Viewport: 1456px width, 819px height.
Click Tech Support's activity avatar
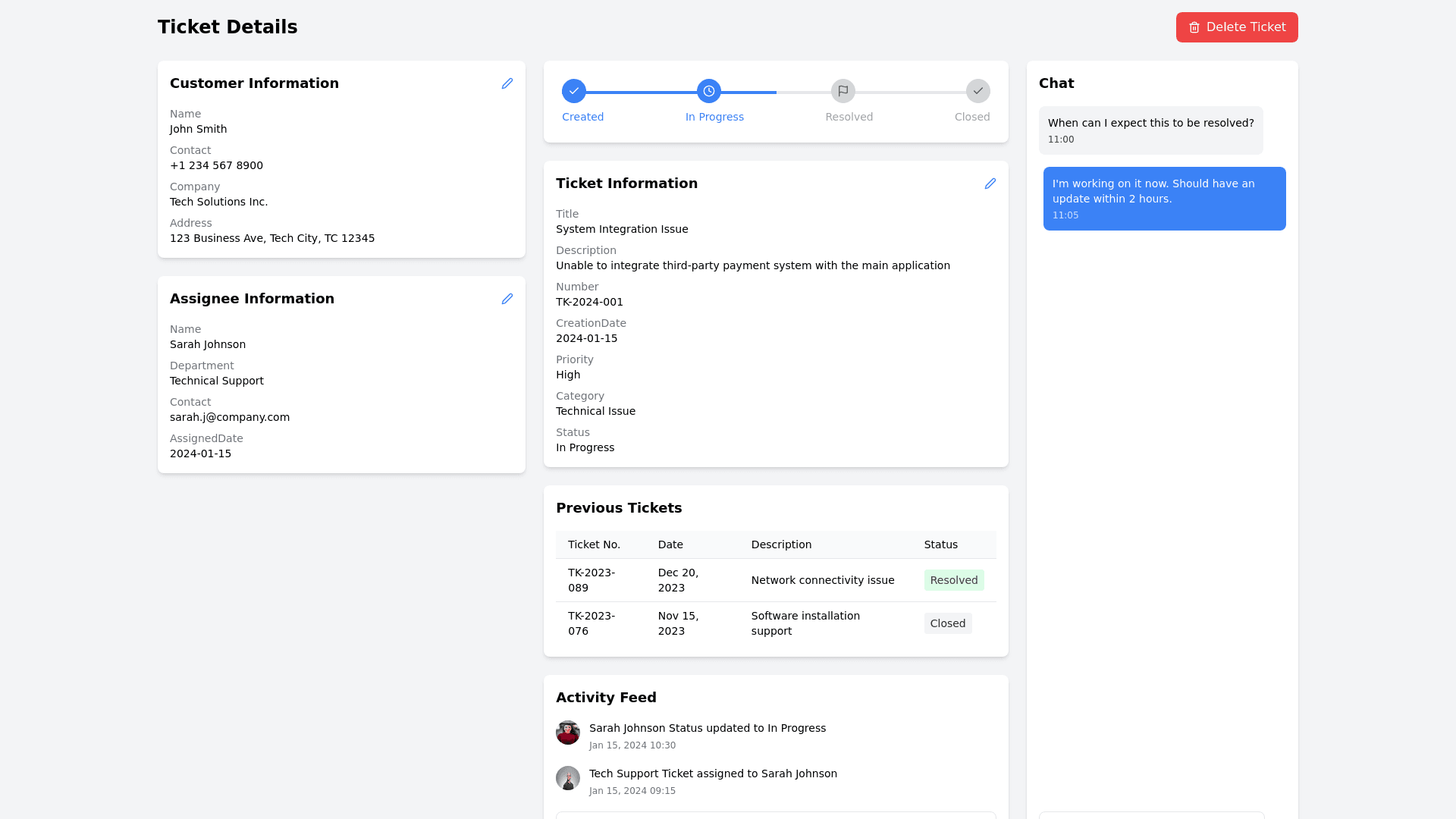(x=568, y=778)
